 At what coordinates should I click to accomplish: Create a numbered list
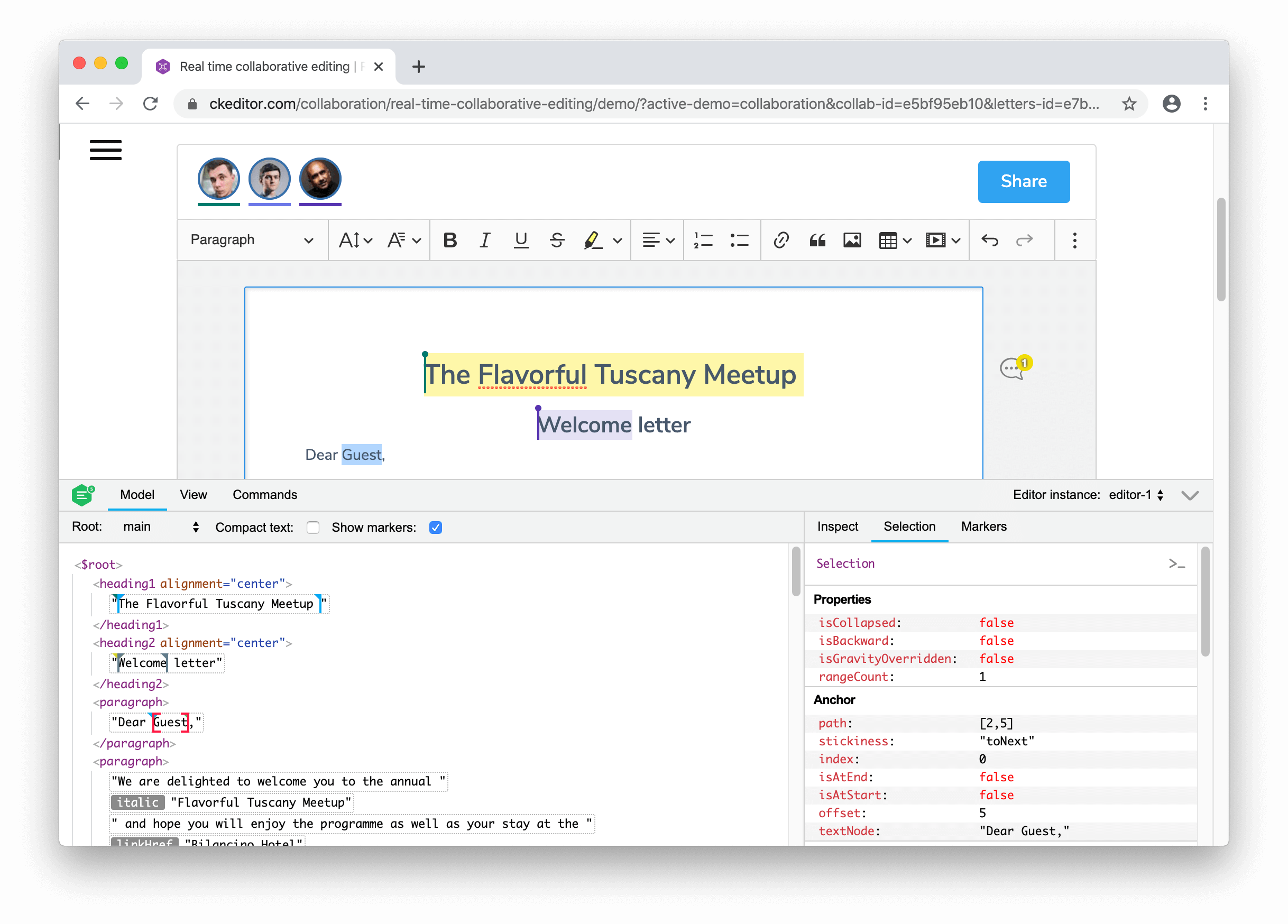tap(703, 240)
